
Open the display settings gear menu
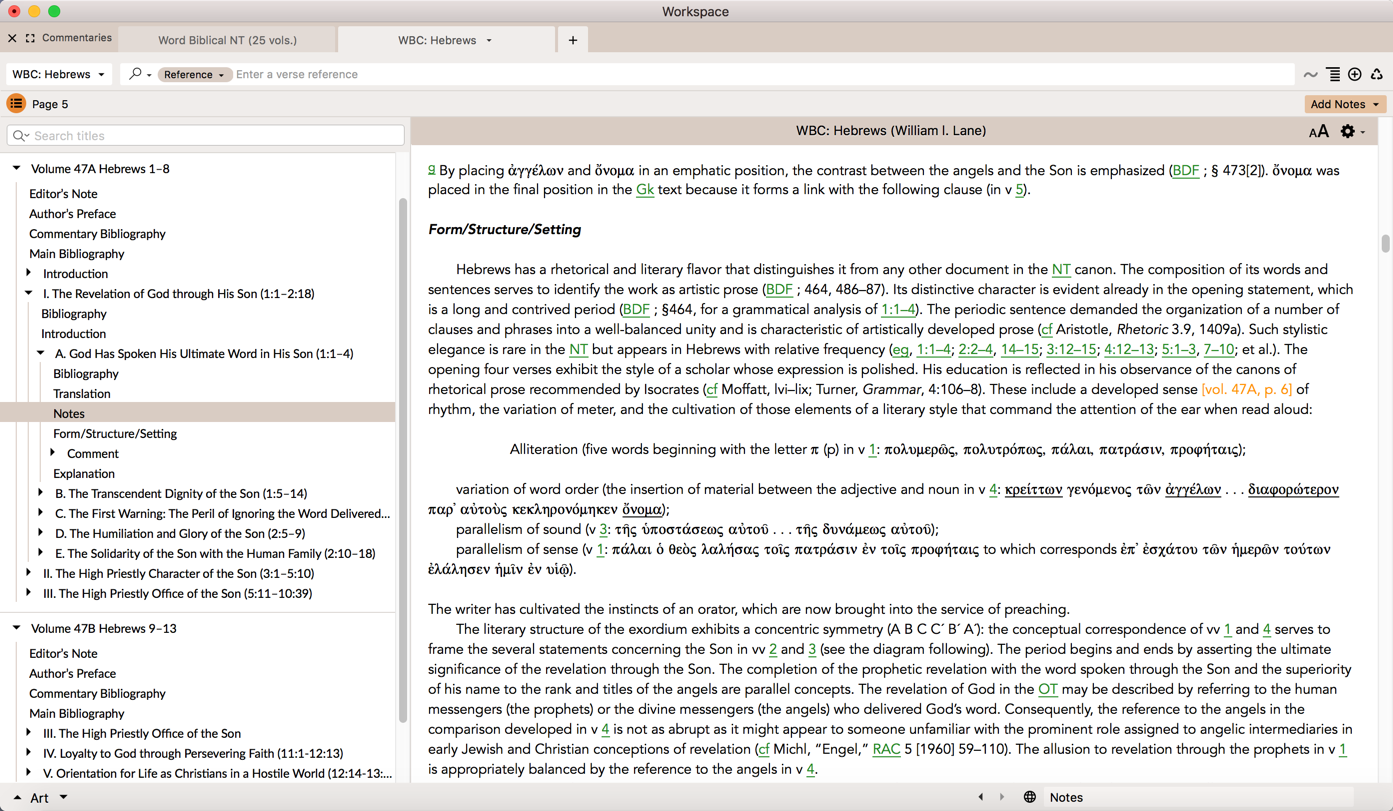click(1352, 131)
